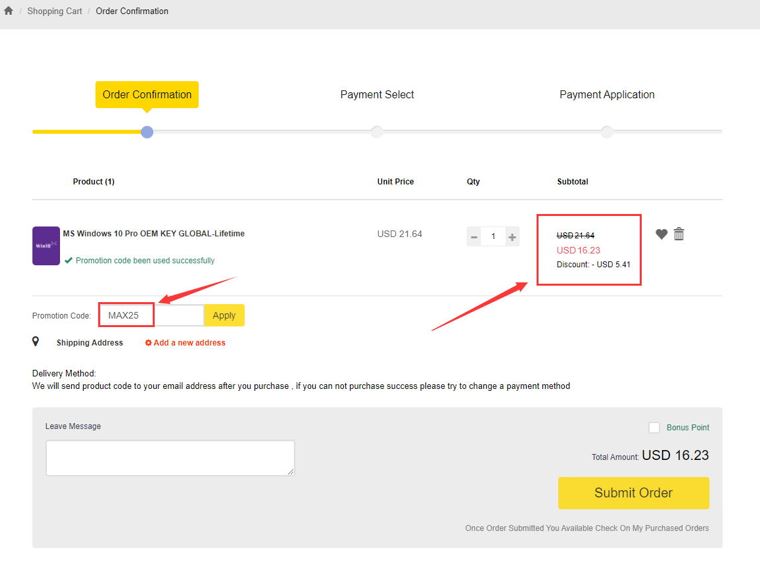760x562 pixels.
Task: Select the Payment Application step
Action: click(607, 95)
